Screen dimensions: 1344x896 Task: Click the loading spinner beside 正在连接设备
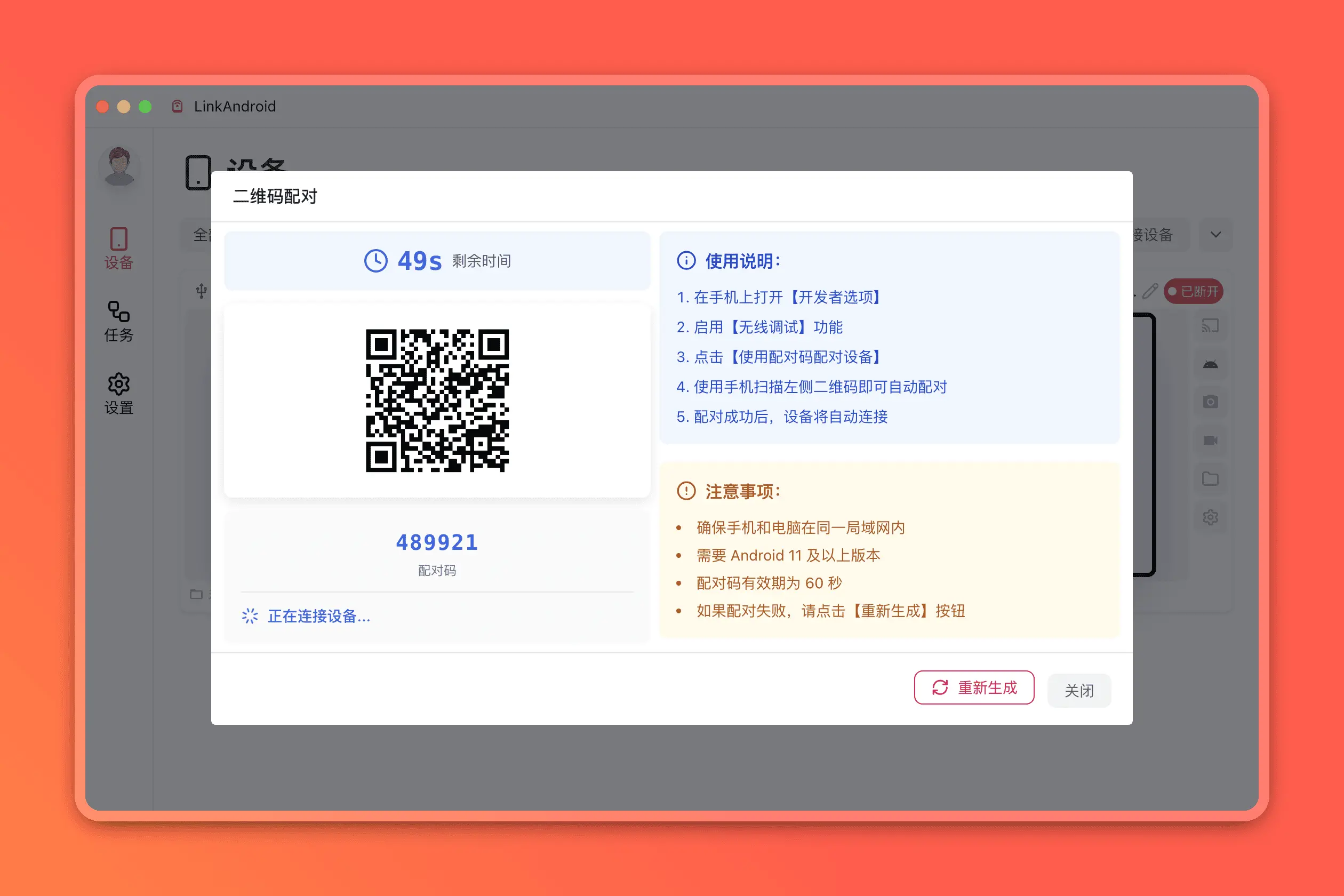point(250,616)
